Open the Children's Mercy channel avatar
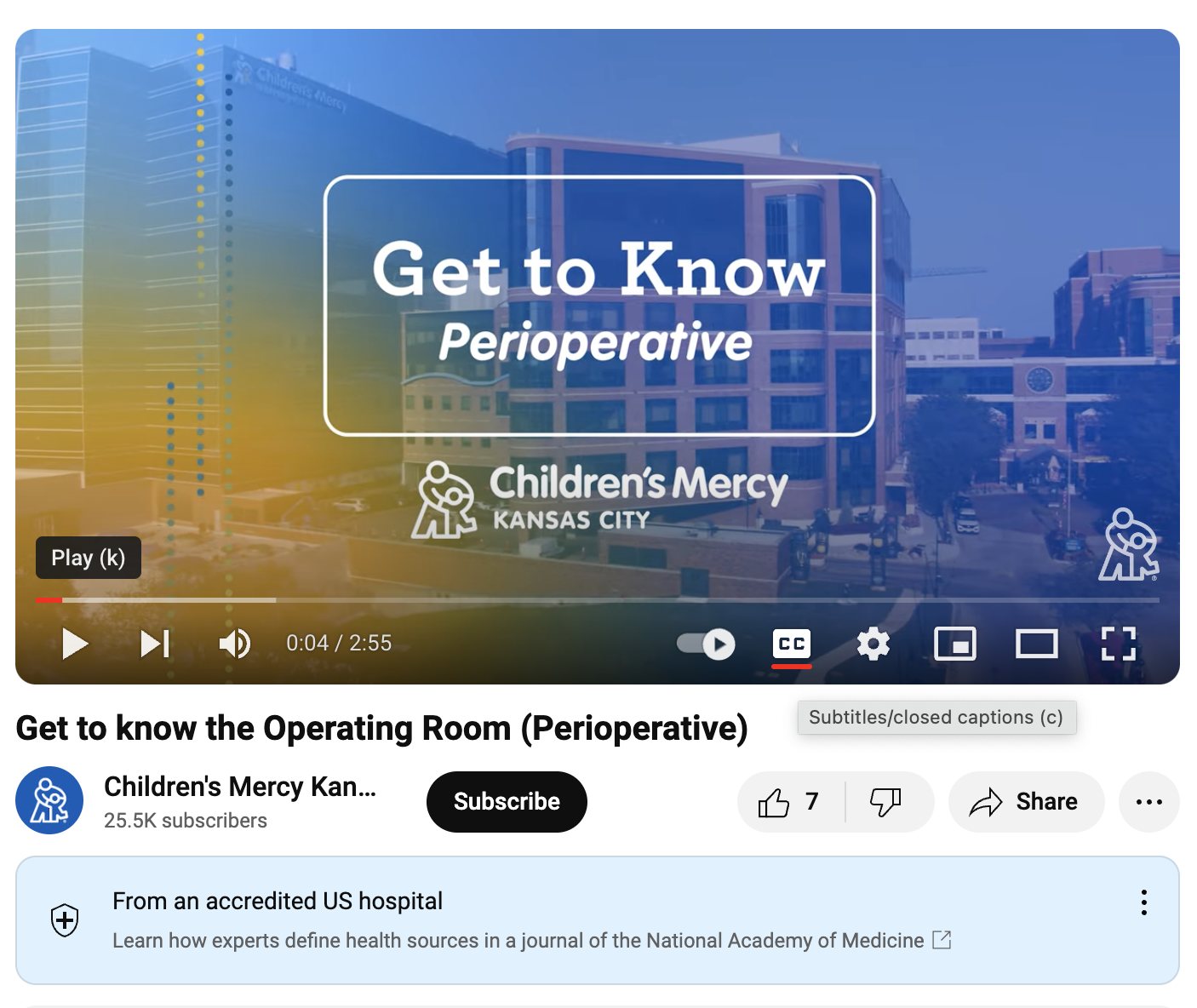Screen dimensions: 1197x1008 pyautogui.click(x=49, y=800)
